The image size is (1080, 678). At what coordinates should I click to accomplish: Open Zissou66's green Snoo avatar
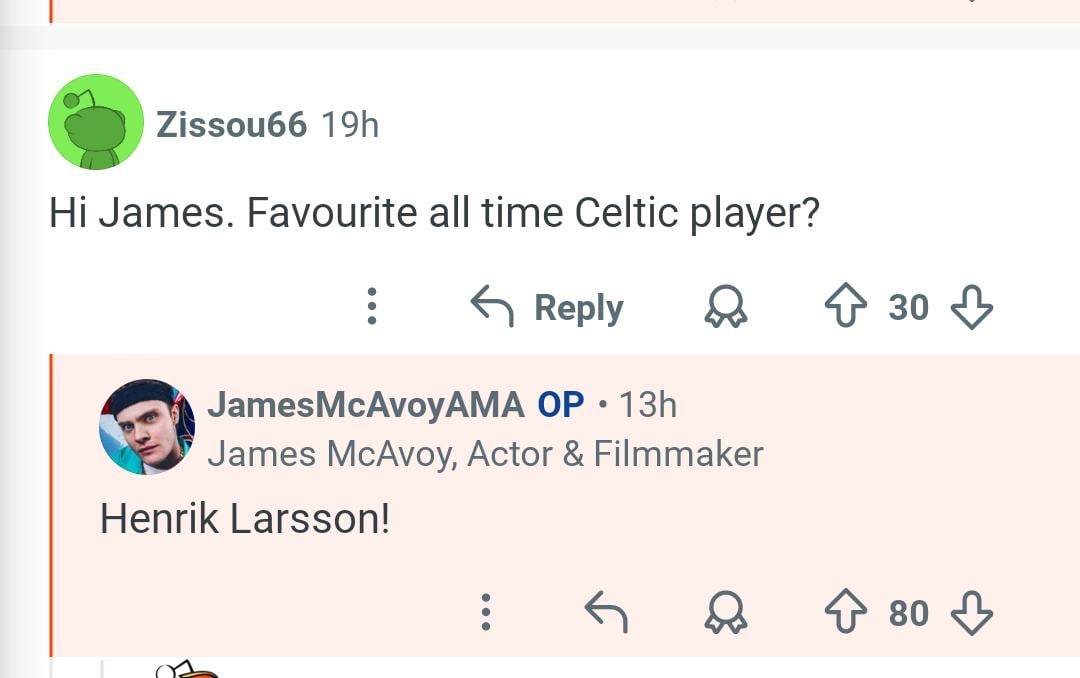tap(96, 122)
